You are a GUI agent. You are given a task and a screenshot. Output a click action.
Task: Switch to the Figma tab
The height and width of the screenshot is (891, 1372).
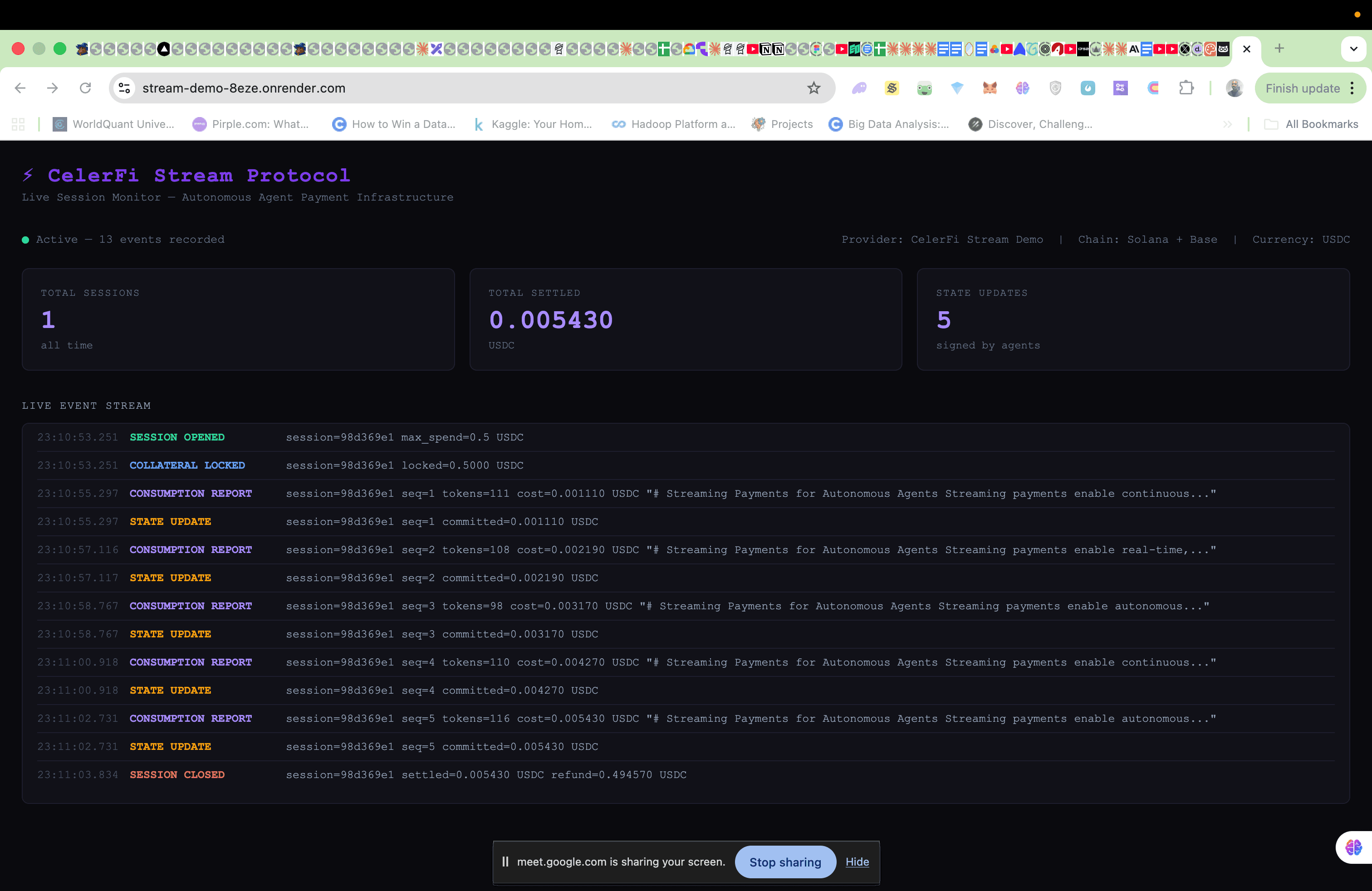point(817,49)
